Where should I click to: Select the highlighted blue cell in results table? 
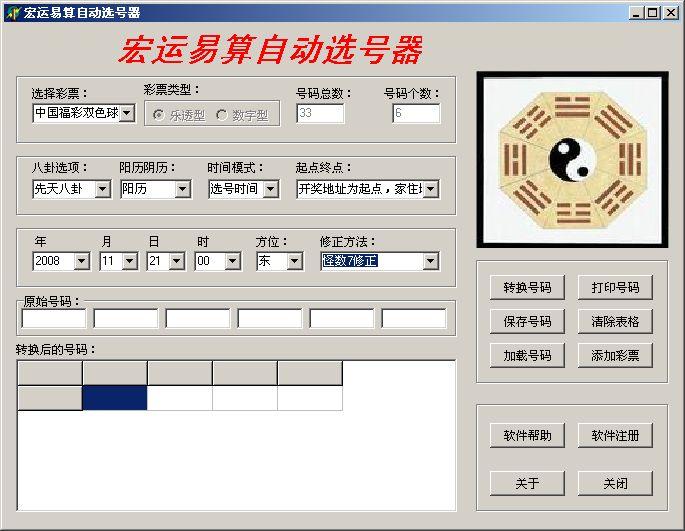[114, 398]
